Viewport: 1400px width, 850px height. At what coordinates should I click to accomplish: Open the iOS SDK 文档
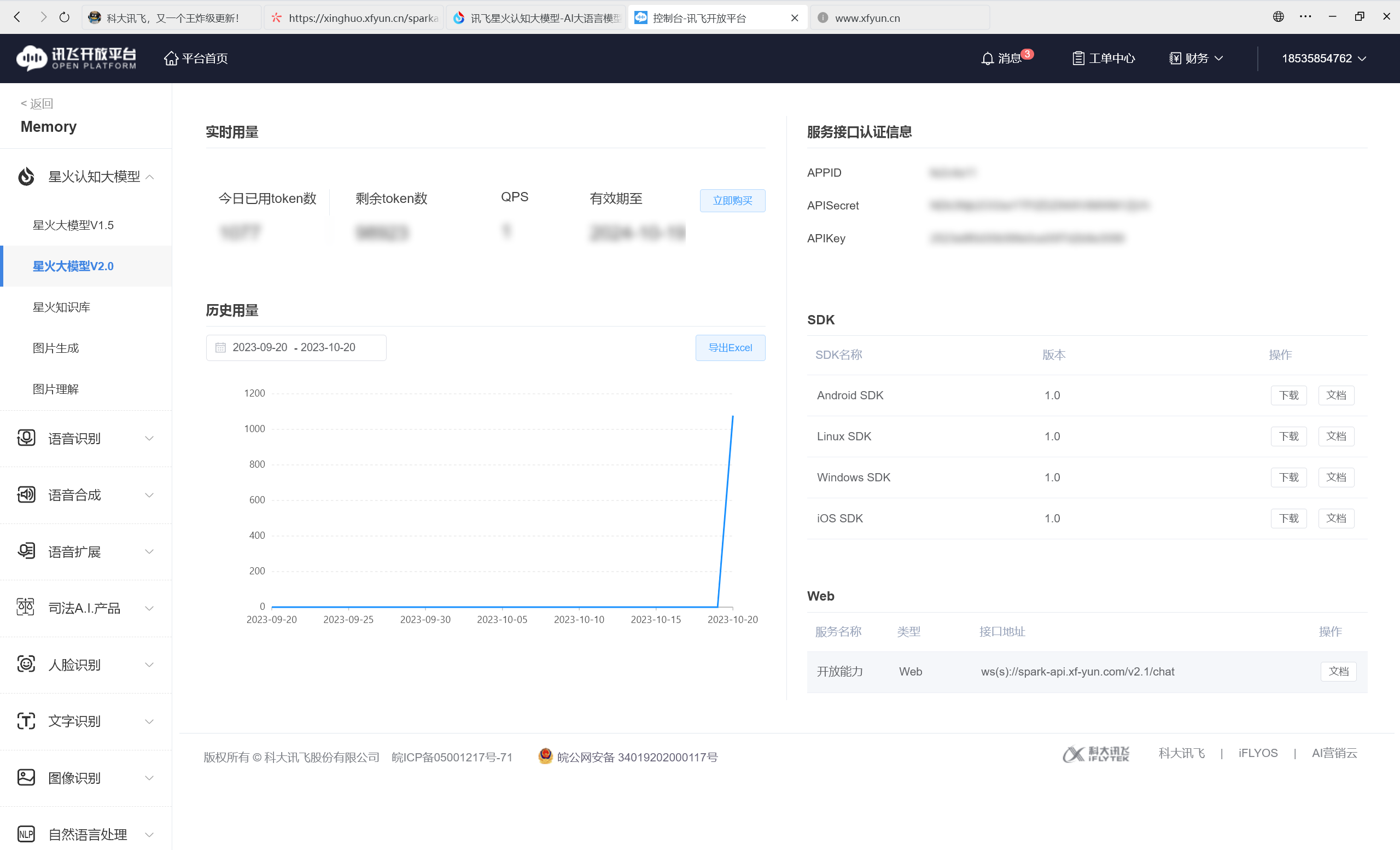pyautogui.click(x=1336, y=518)
